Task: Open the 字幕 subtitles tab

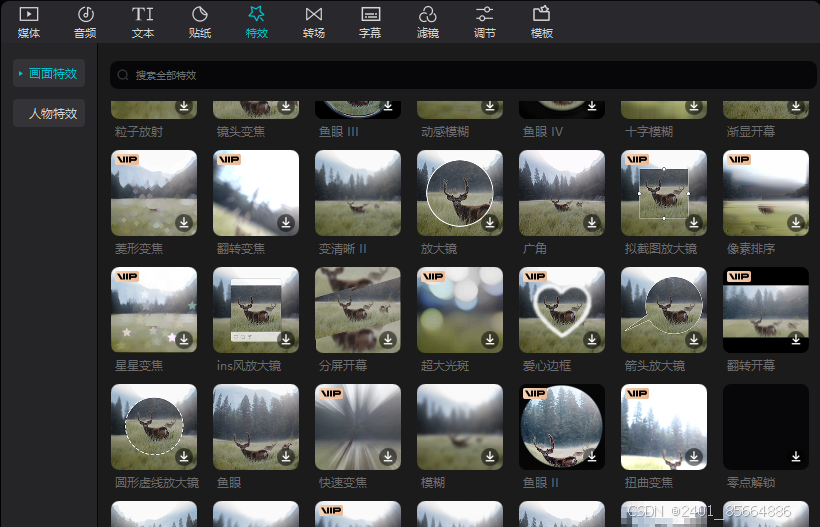Action: (370, 22)
